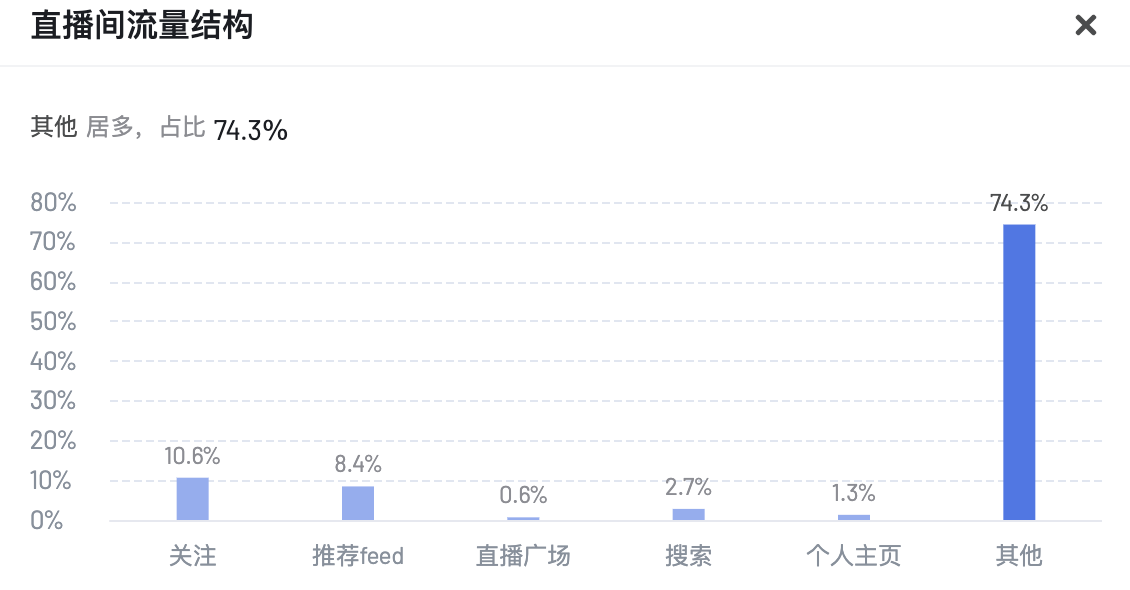1130x590 pixels.
Task: Click the 直播间流量结构 title
Action: pos(142,26)
